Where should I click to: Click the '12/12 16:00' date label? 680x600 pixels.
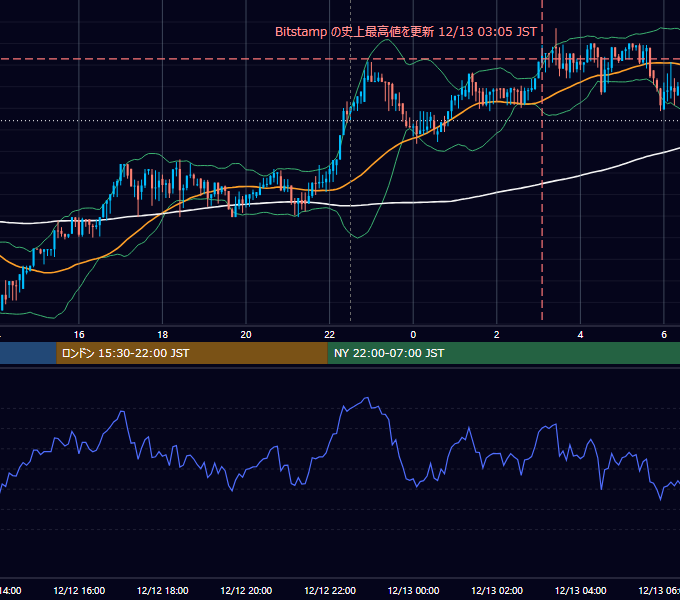pos(79,590)
